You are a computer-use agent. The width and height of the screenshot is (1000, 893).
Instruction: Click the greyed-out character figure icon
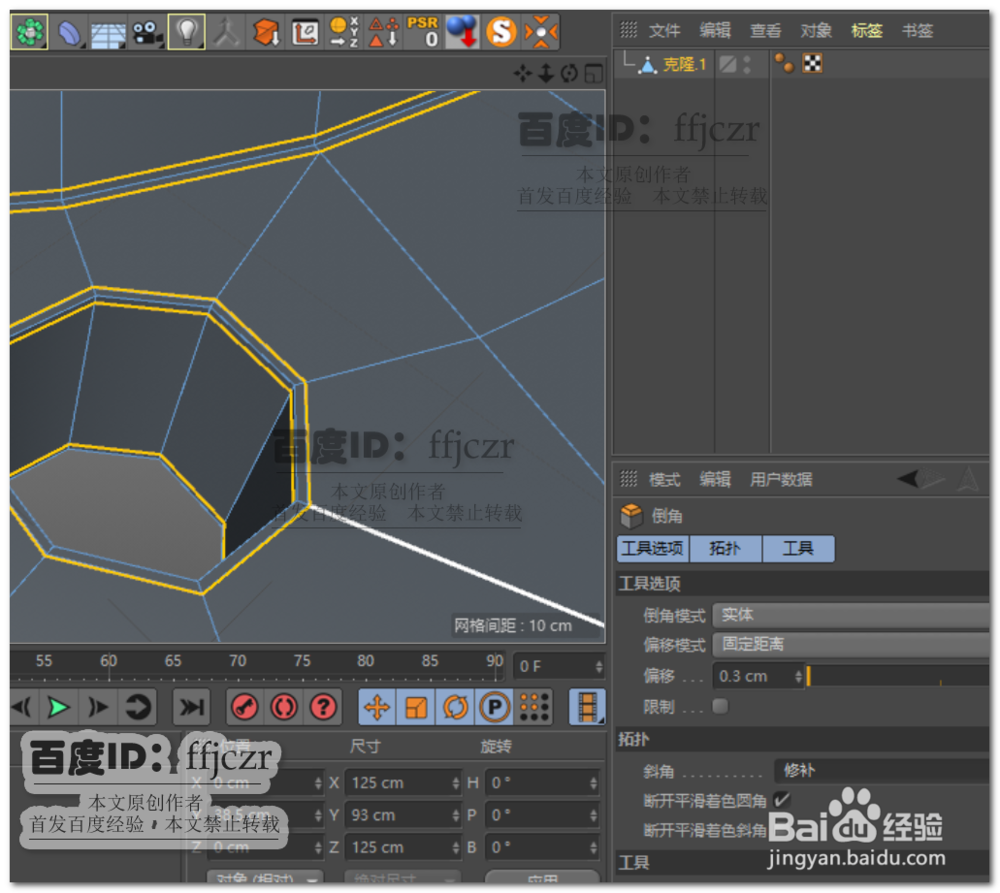coord(225,33)
